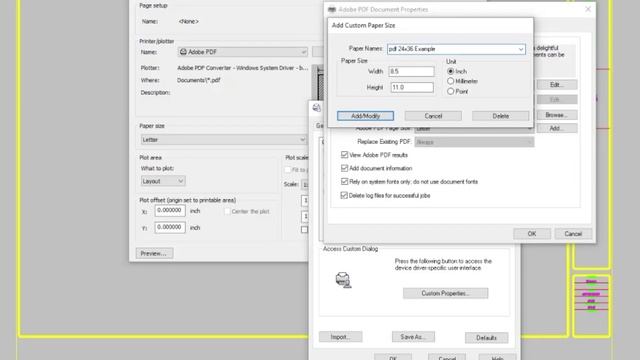Toggle Rely on system fonts only checkbox

tap(344, 182)
